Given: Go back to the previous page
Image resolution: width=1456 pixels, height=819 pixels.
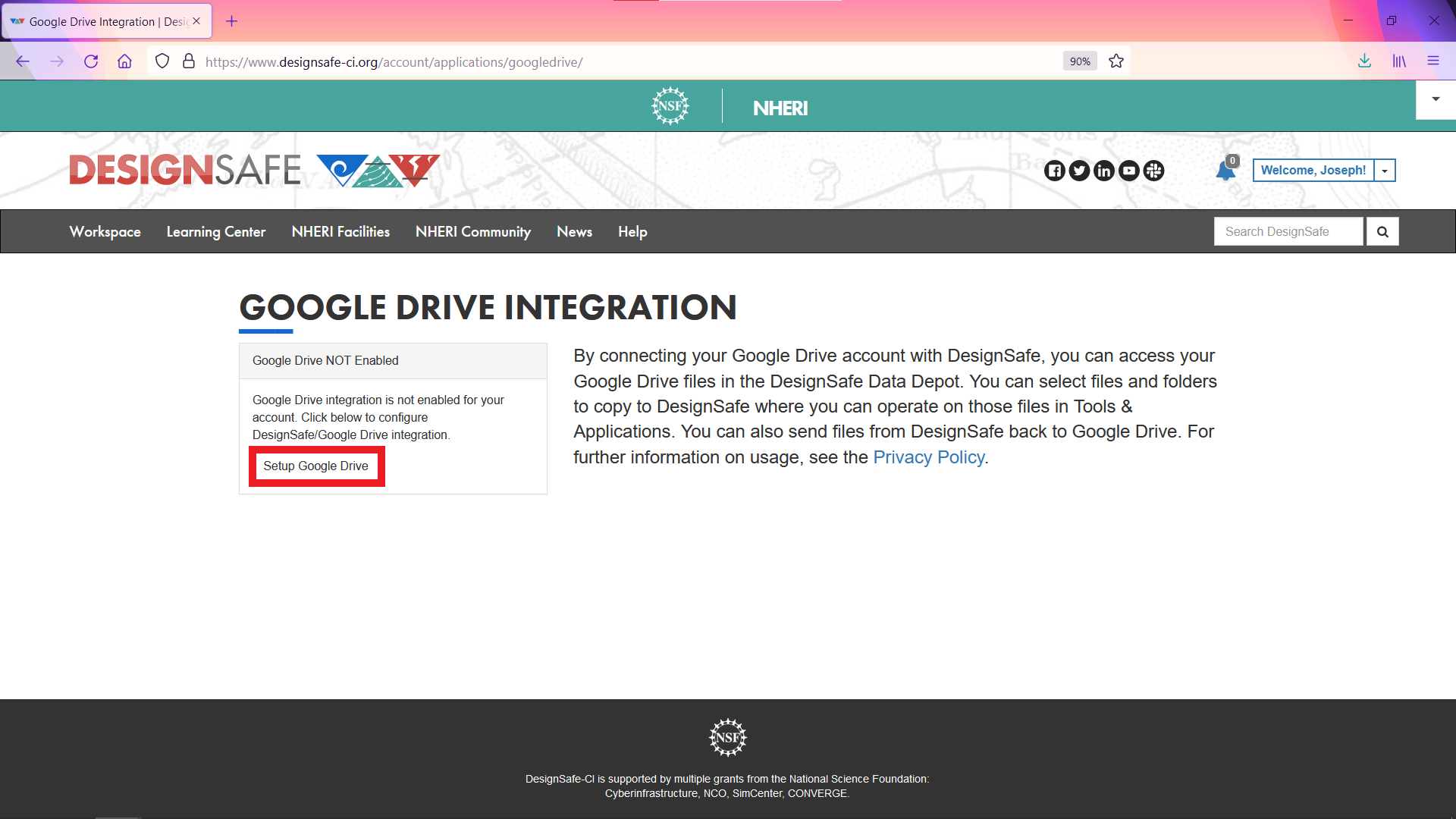Looking at the screenshot, I should (23, 61).
